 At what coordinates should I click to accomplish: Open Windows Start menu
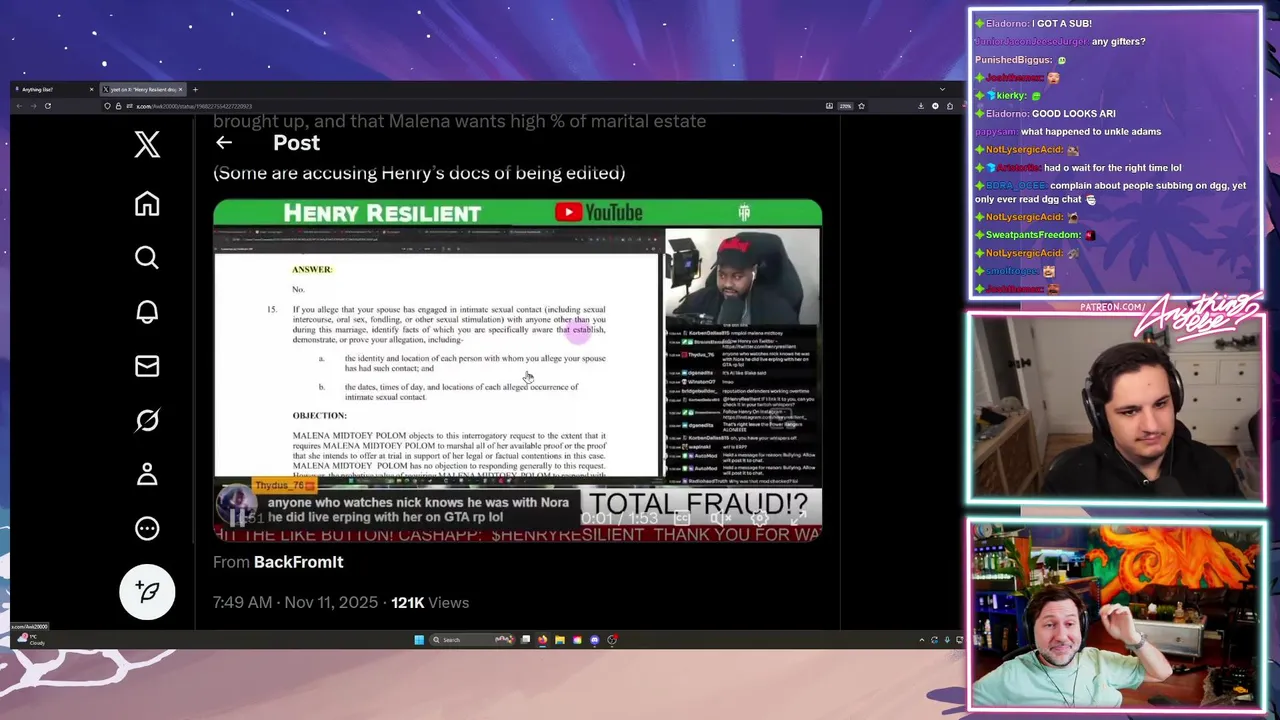(419, 640)
